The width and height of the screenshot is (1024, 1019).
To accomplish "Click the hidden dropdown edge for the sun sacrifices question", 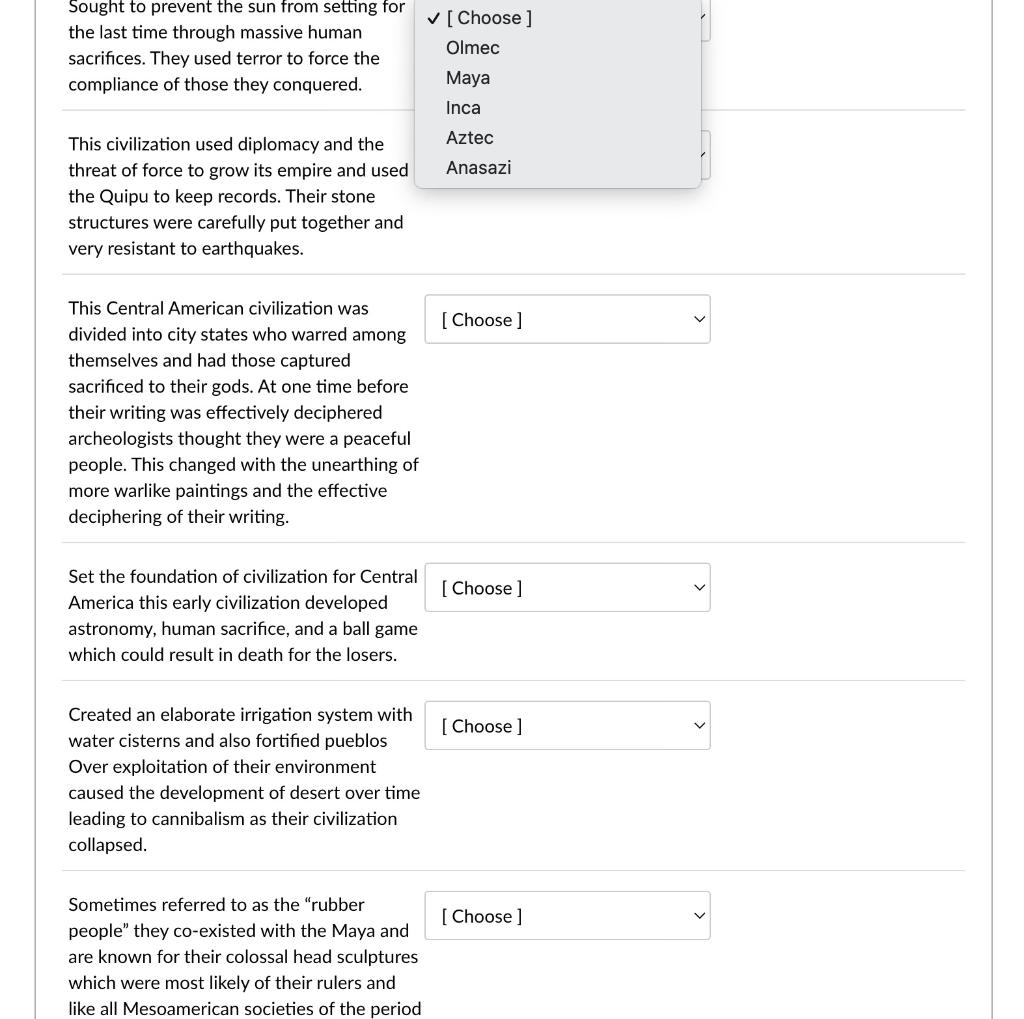I will pos(706,20).
